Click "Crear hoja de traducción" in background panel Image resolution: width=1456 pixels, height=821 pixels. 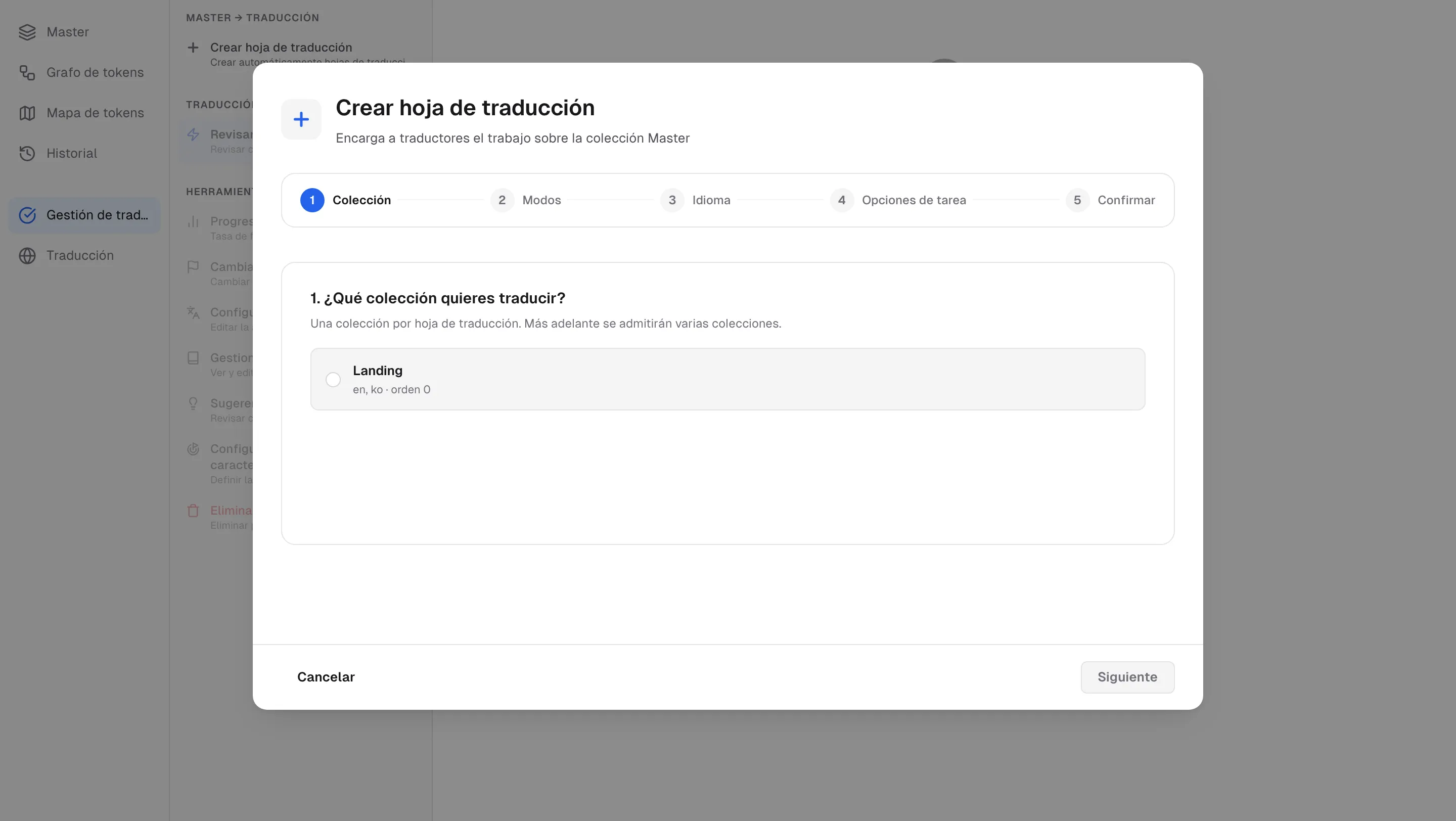click(281, 48)
